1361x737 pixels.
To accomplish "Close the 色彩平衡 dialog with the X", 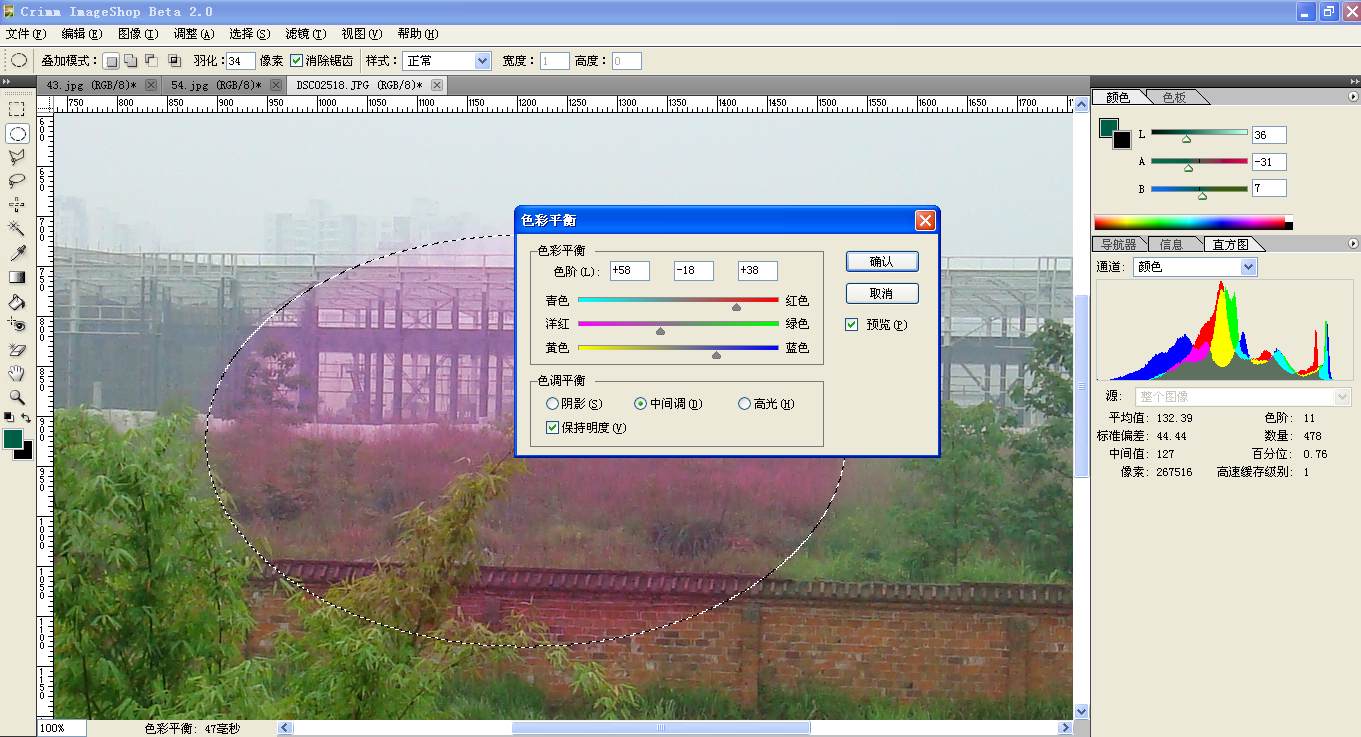I will 925,220.
